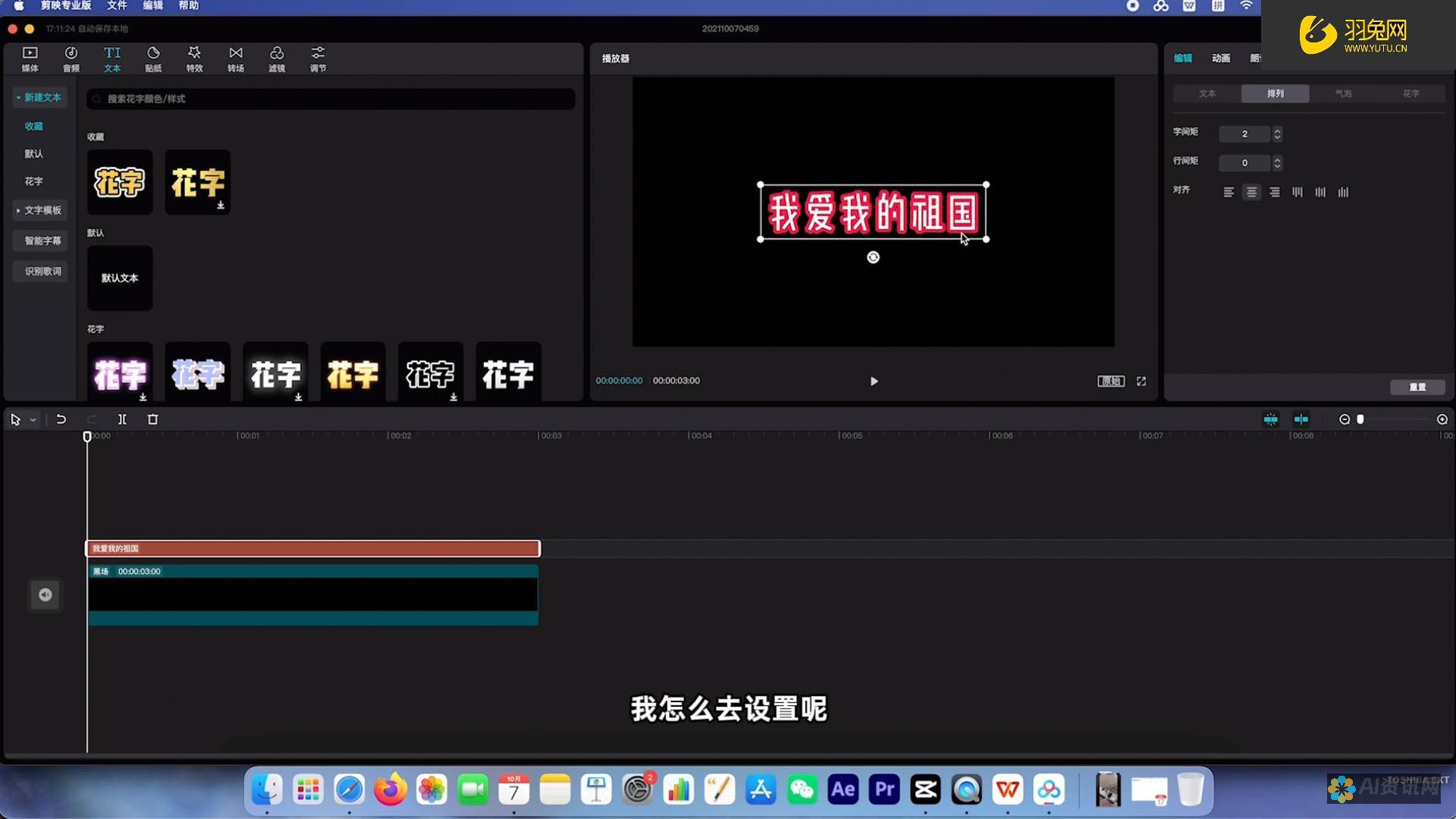Screen dimensions: 1456x819
Task: Select the 黑场 video clip on timeline
Action: coord(312,595)
